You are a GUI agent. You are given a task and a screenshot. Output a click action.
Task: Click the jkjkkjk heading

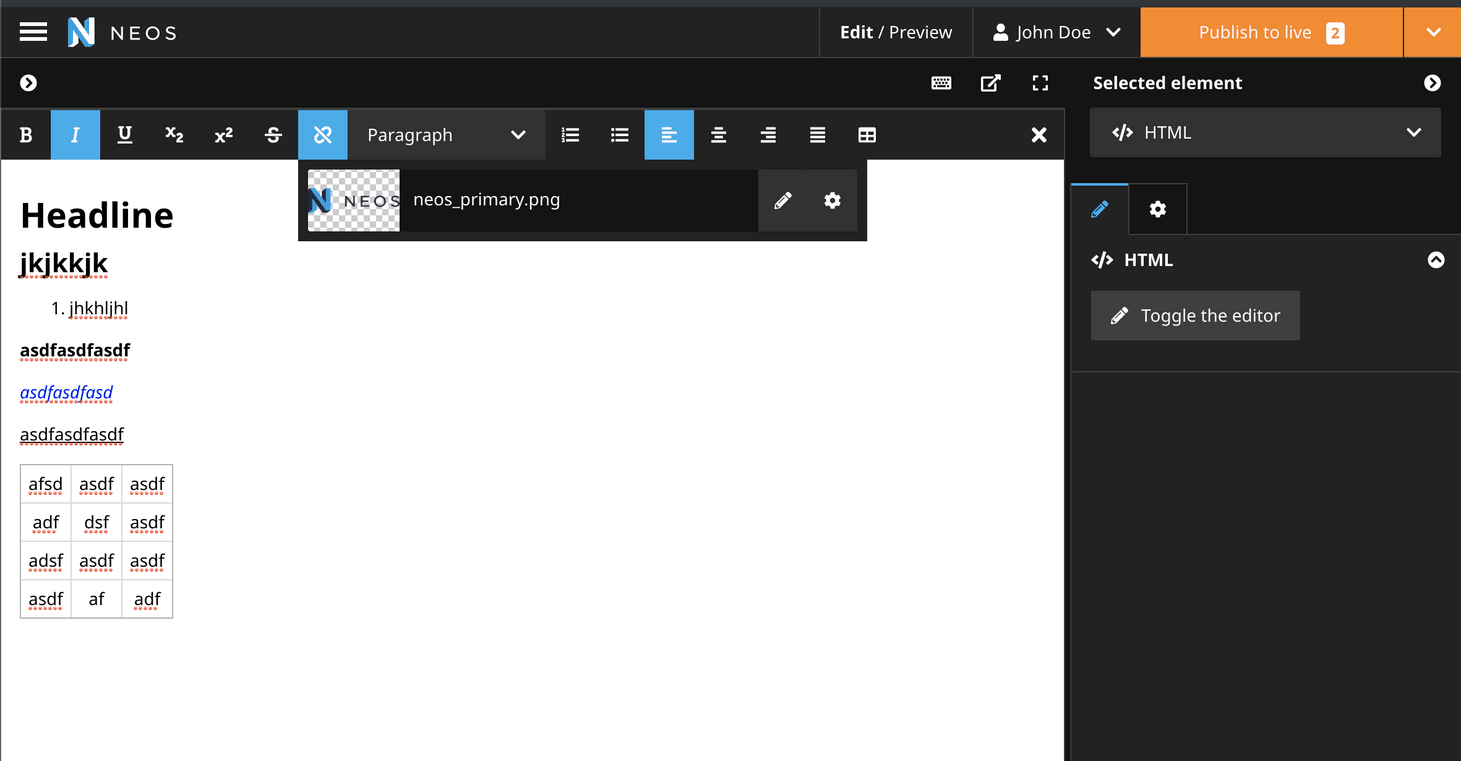click(x=64, y=264)
